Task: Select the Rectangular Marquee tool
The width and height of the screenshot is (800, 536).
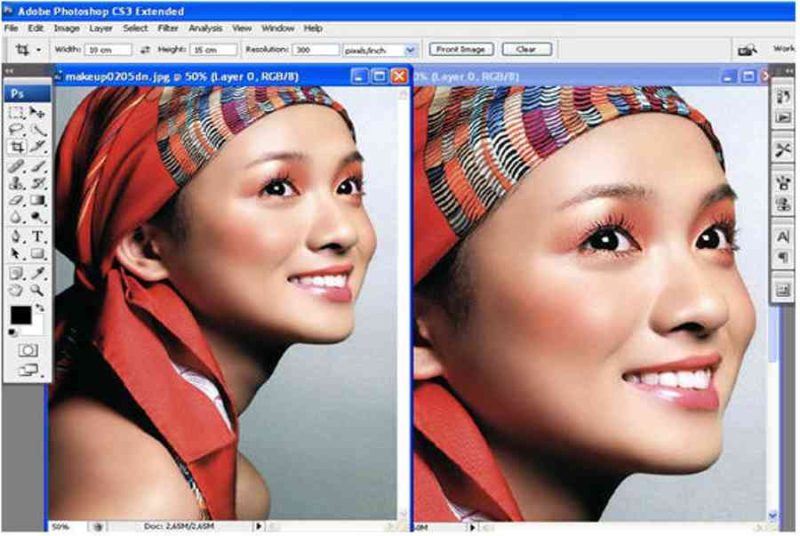Action: pos(17,113)
